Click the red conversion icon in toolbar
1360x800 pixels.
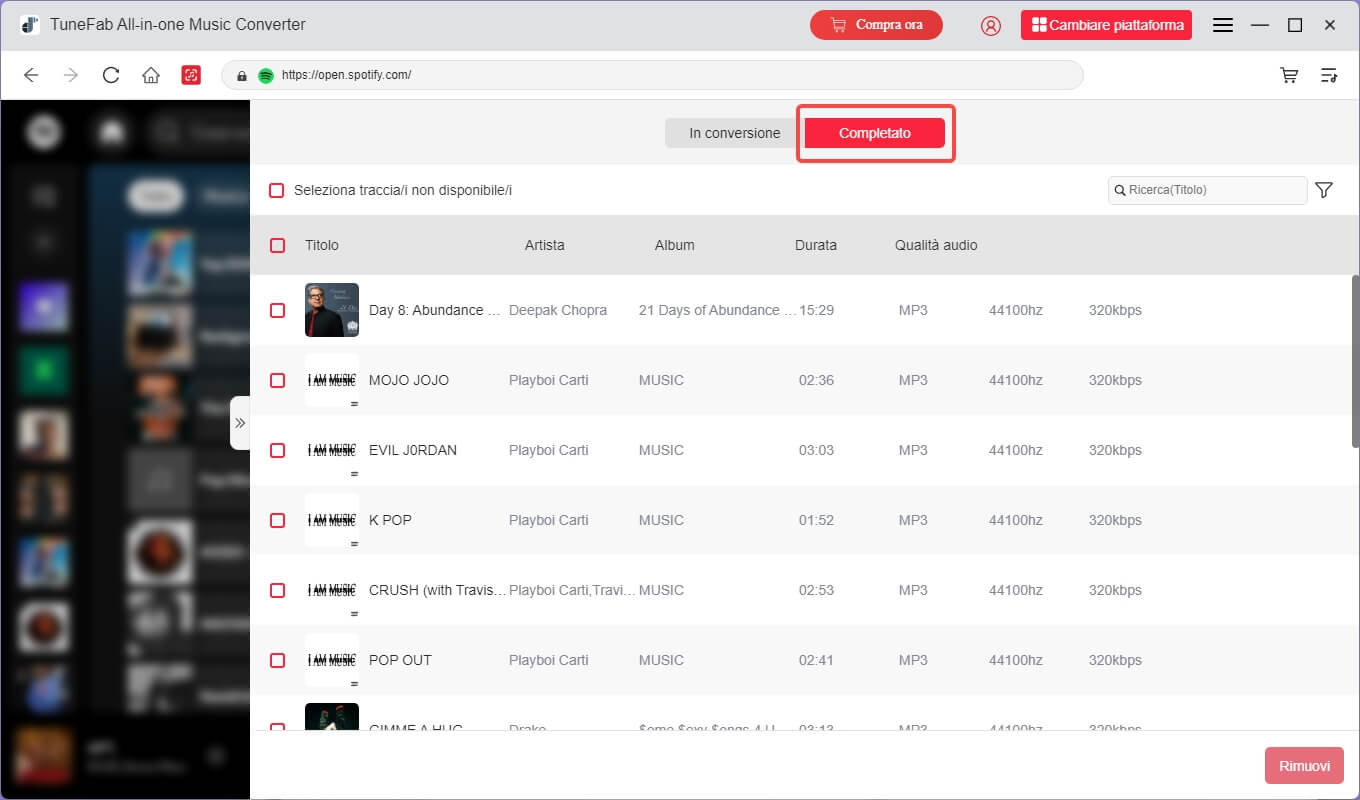click(x=191, y=75)
